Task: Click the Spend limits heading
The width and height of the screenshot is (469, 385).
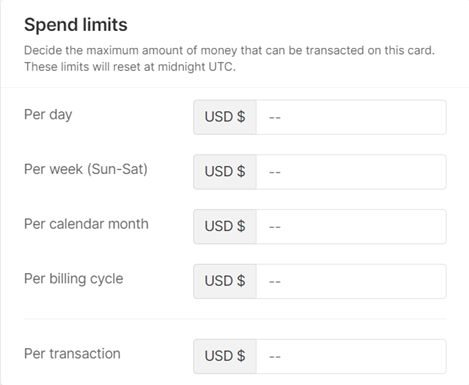Action: tap(76, 25)
